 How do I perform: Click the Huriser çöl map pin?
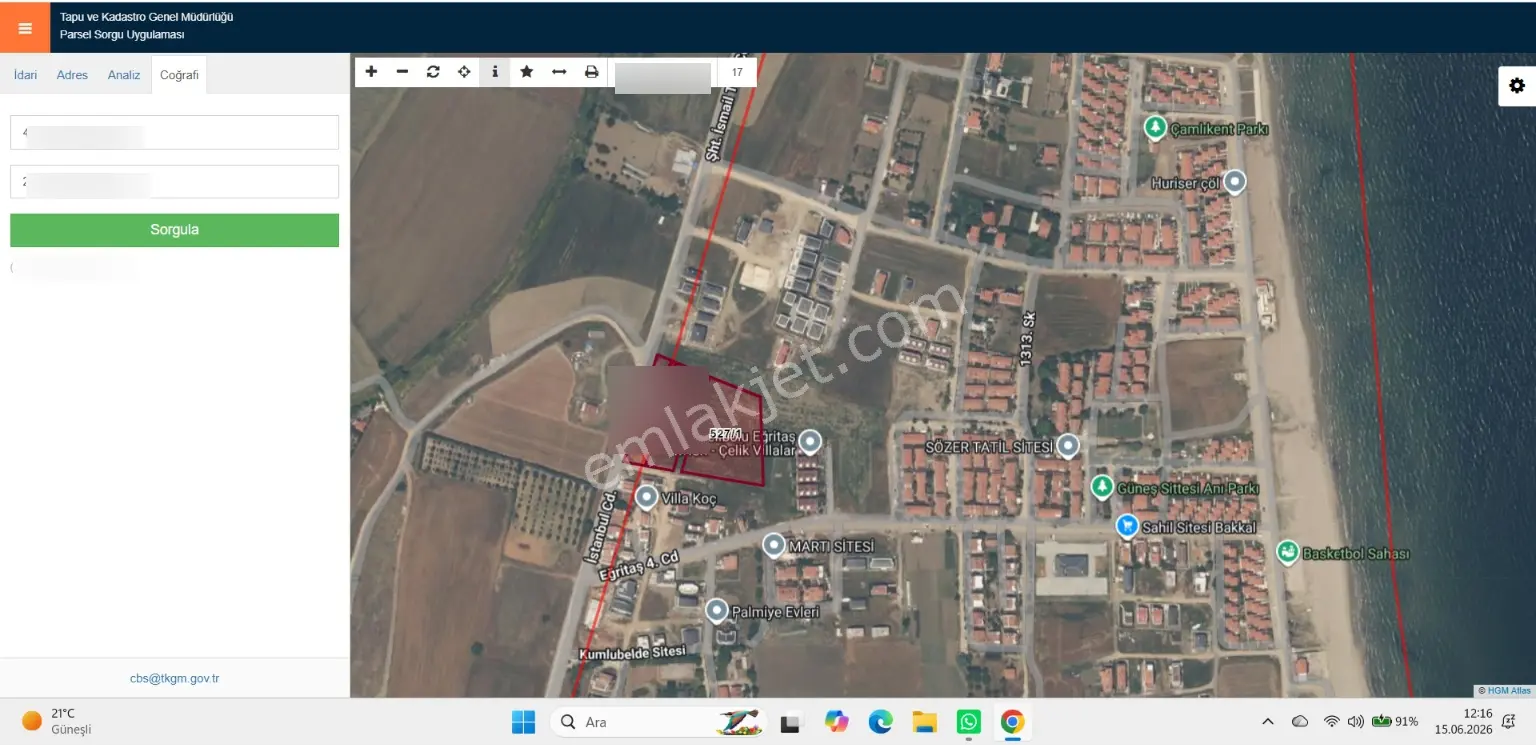(x=1235, y=182)
